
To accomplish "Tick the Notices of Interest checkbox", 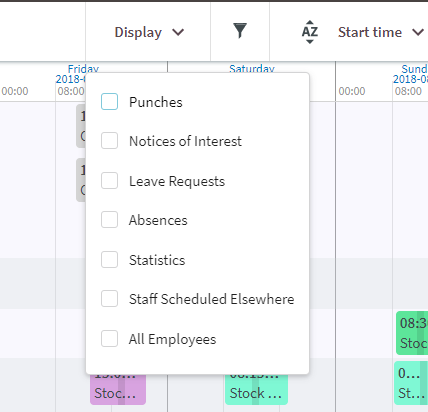I will [x=109, y=141].
